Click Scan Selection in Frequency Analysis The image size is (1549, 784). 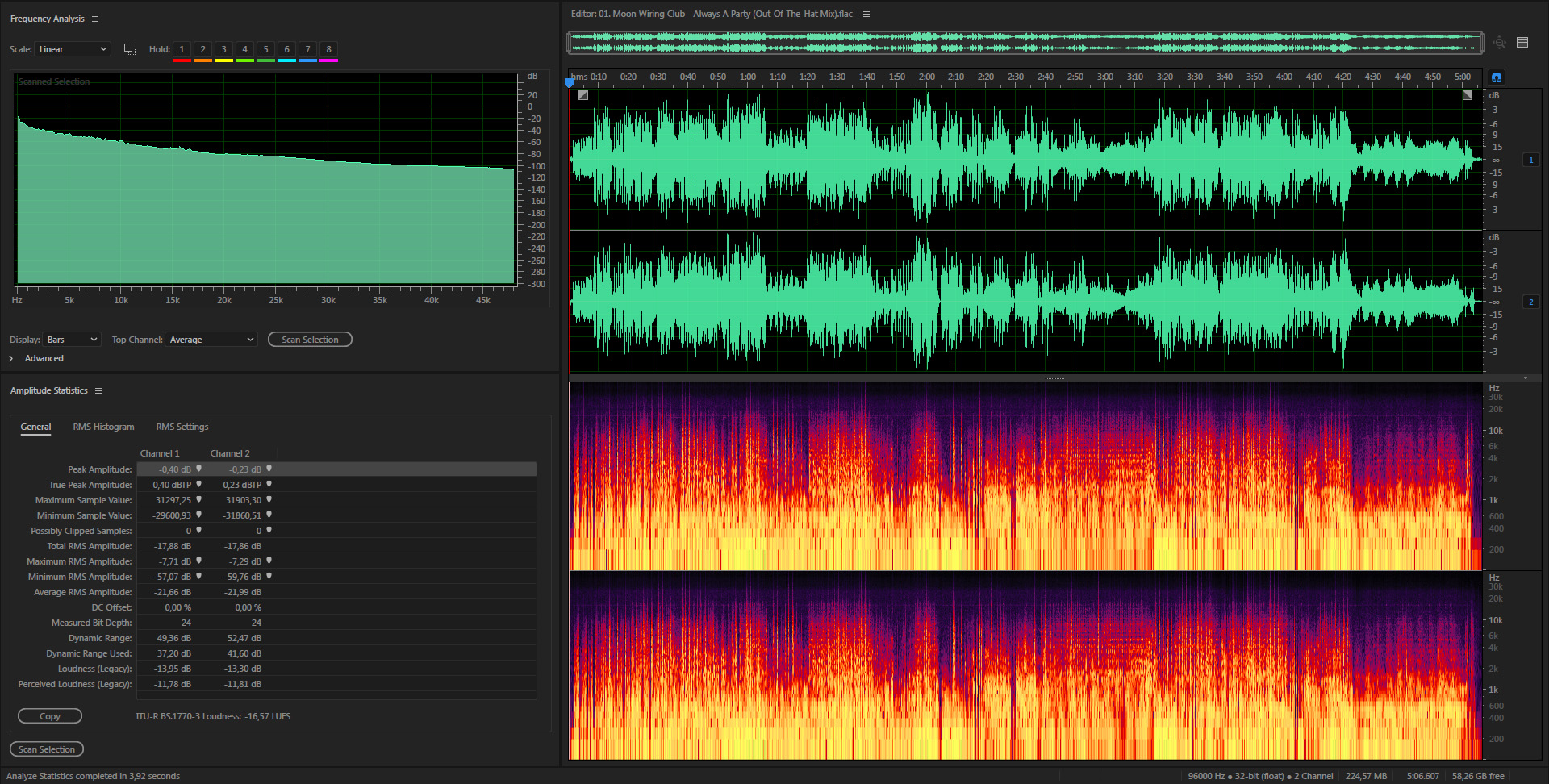[x=310, y=340]
